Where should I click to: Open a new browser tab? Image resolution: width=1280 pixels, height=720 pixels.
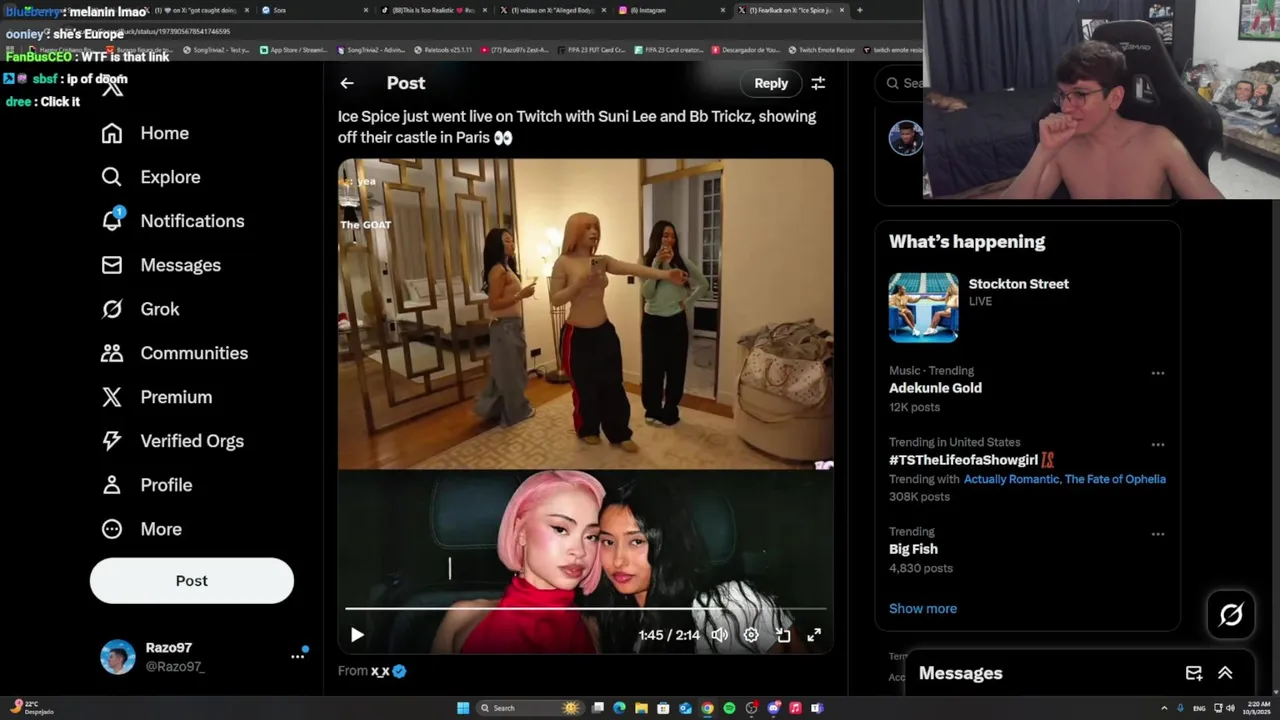[859, 10]
